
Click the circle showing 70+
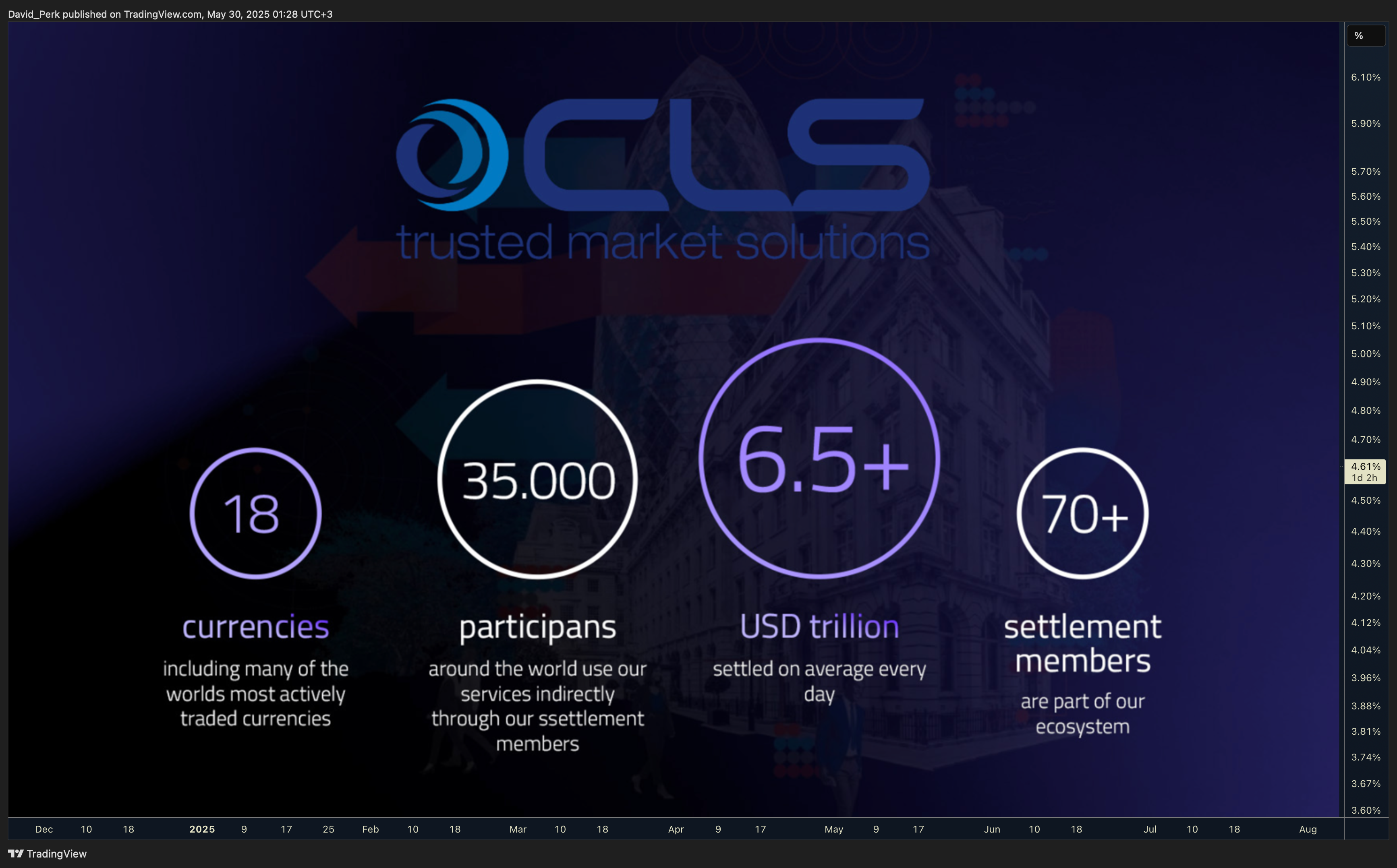point(1083,513)
